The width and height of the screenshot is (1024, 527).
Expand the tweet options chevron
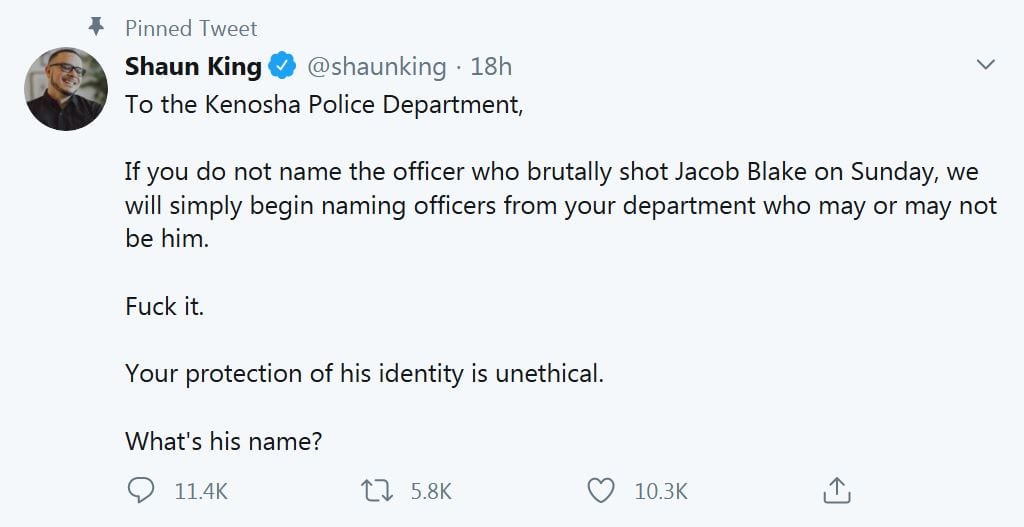pos(985,65)
